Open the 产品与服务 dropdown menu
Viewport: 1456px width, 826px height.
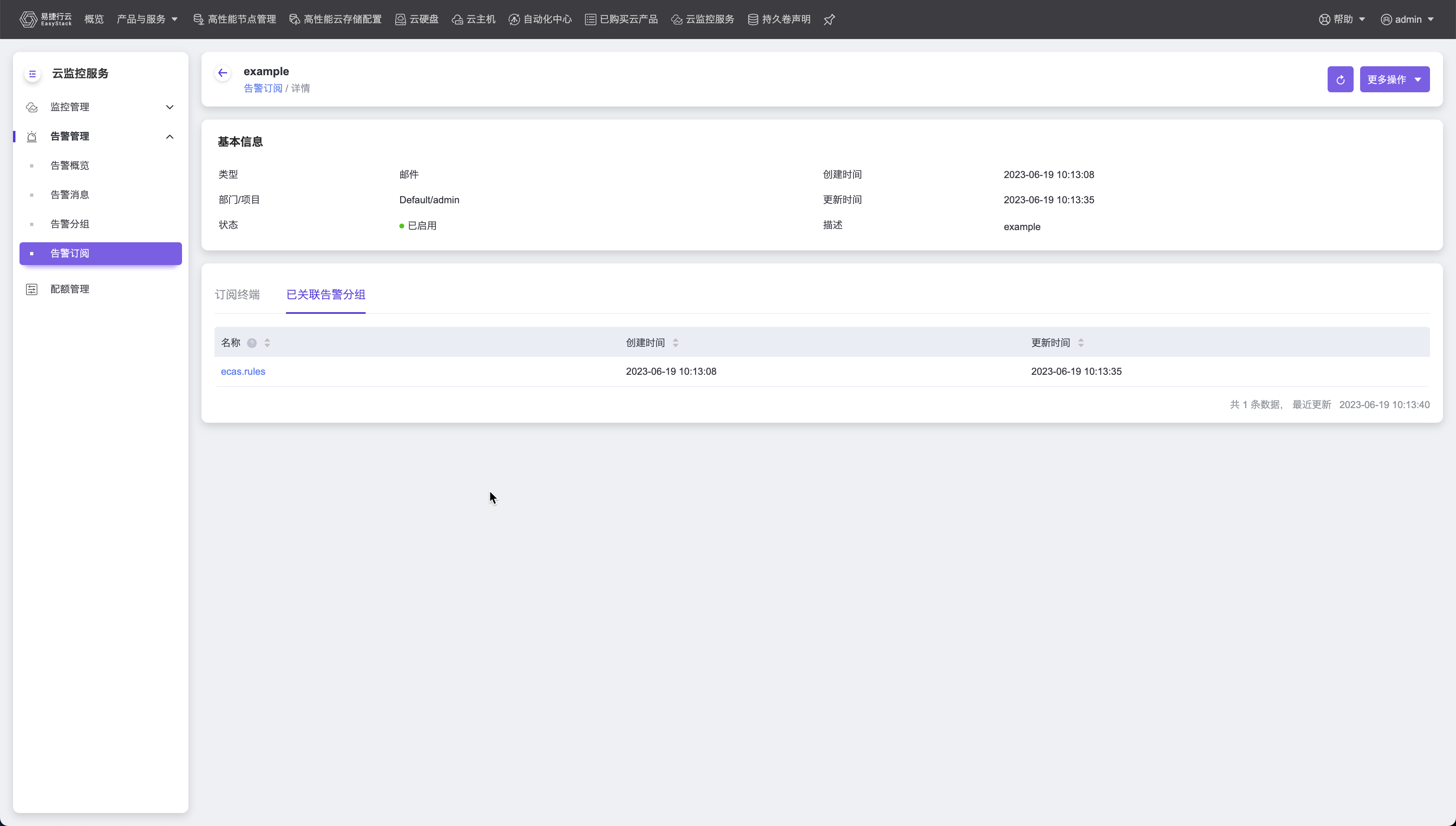click(147, 19)
